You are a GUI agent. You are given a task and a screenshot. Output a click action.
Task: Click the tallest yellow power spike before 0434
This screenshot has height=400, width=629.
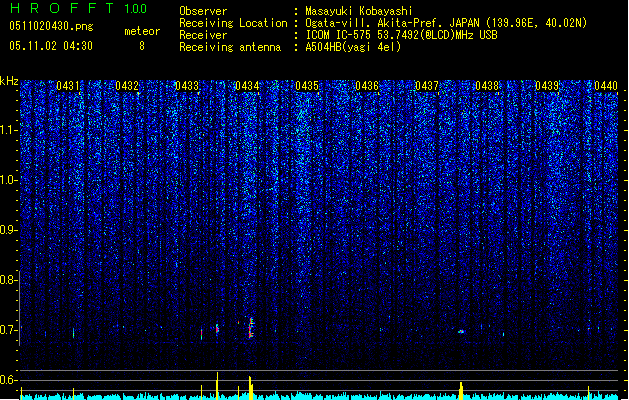(x=217, y=386)
